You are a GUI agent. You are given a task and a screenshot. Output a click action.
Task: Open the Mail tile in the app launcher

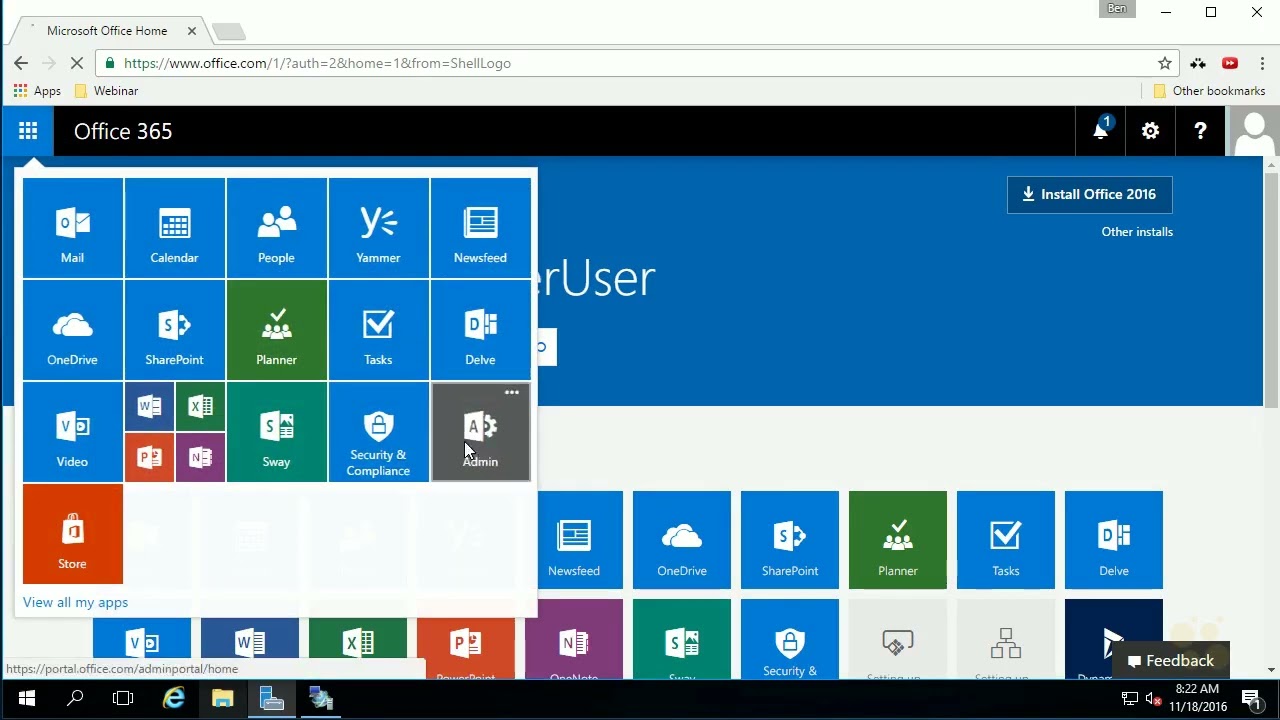[73, 228]
